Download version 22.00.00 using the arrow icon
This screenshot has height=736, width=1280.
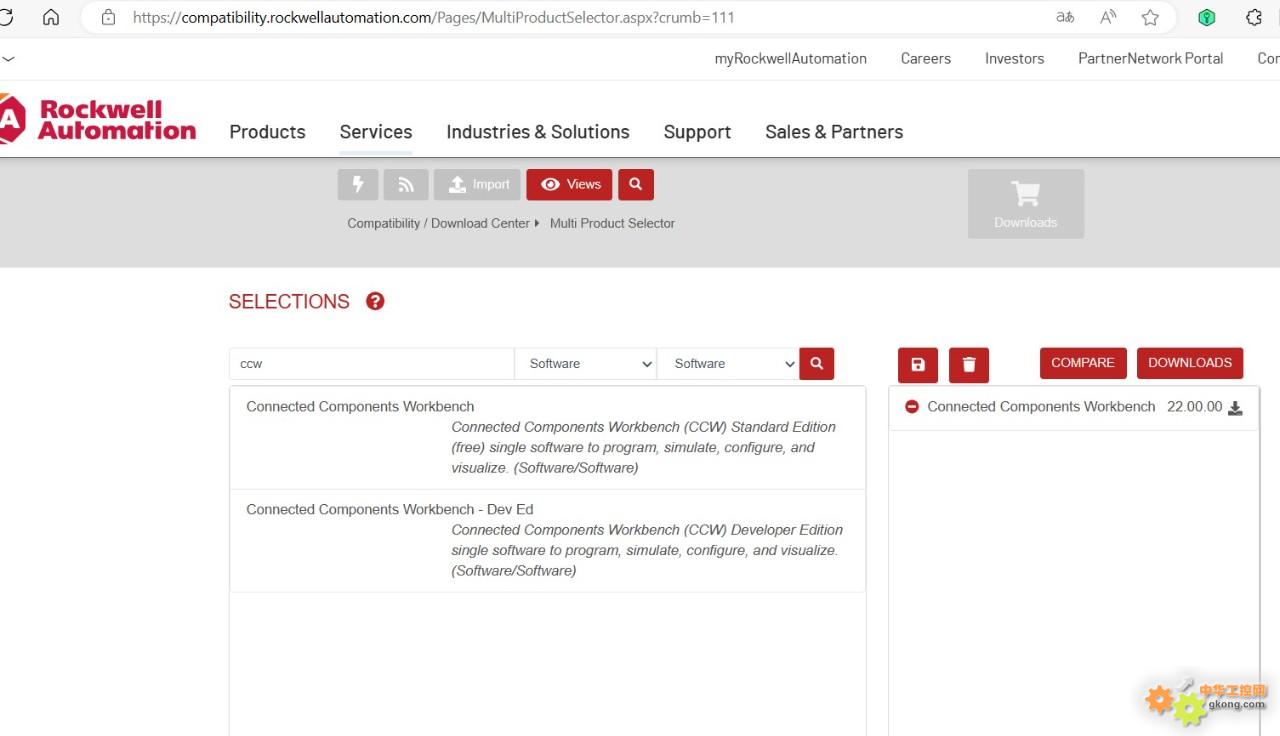coord(1235,408)
